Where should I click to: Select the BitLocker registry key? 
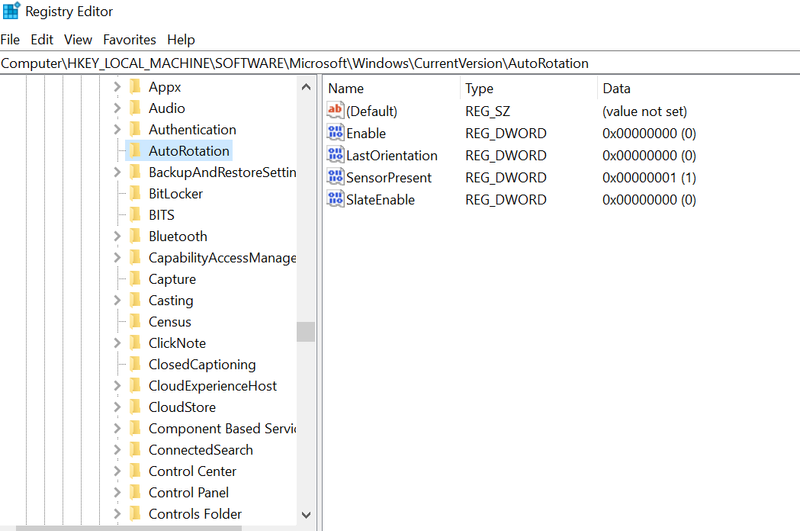[177, 194]
